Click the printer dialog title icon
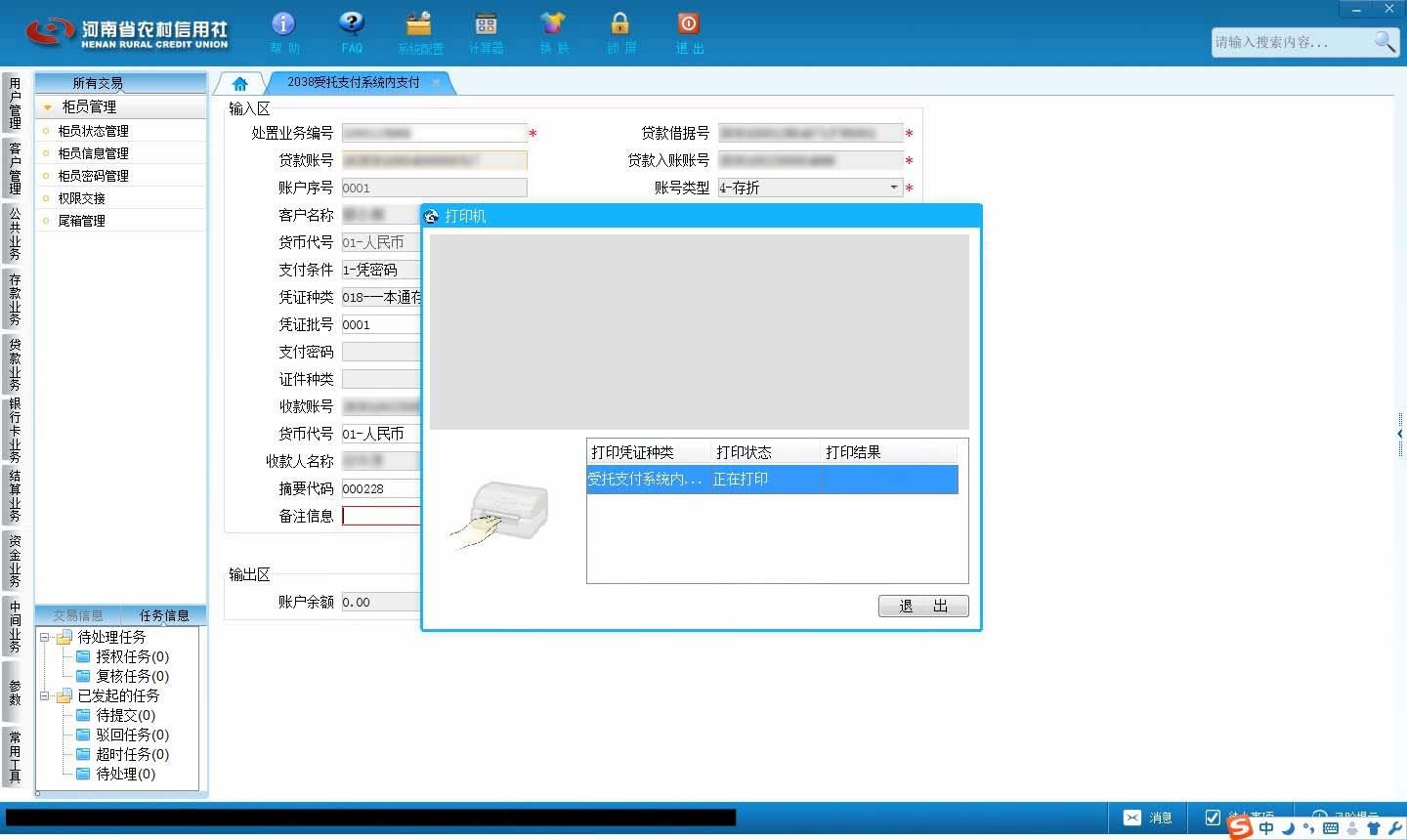 [432, 216]
